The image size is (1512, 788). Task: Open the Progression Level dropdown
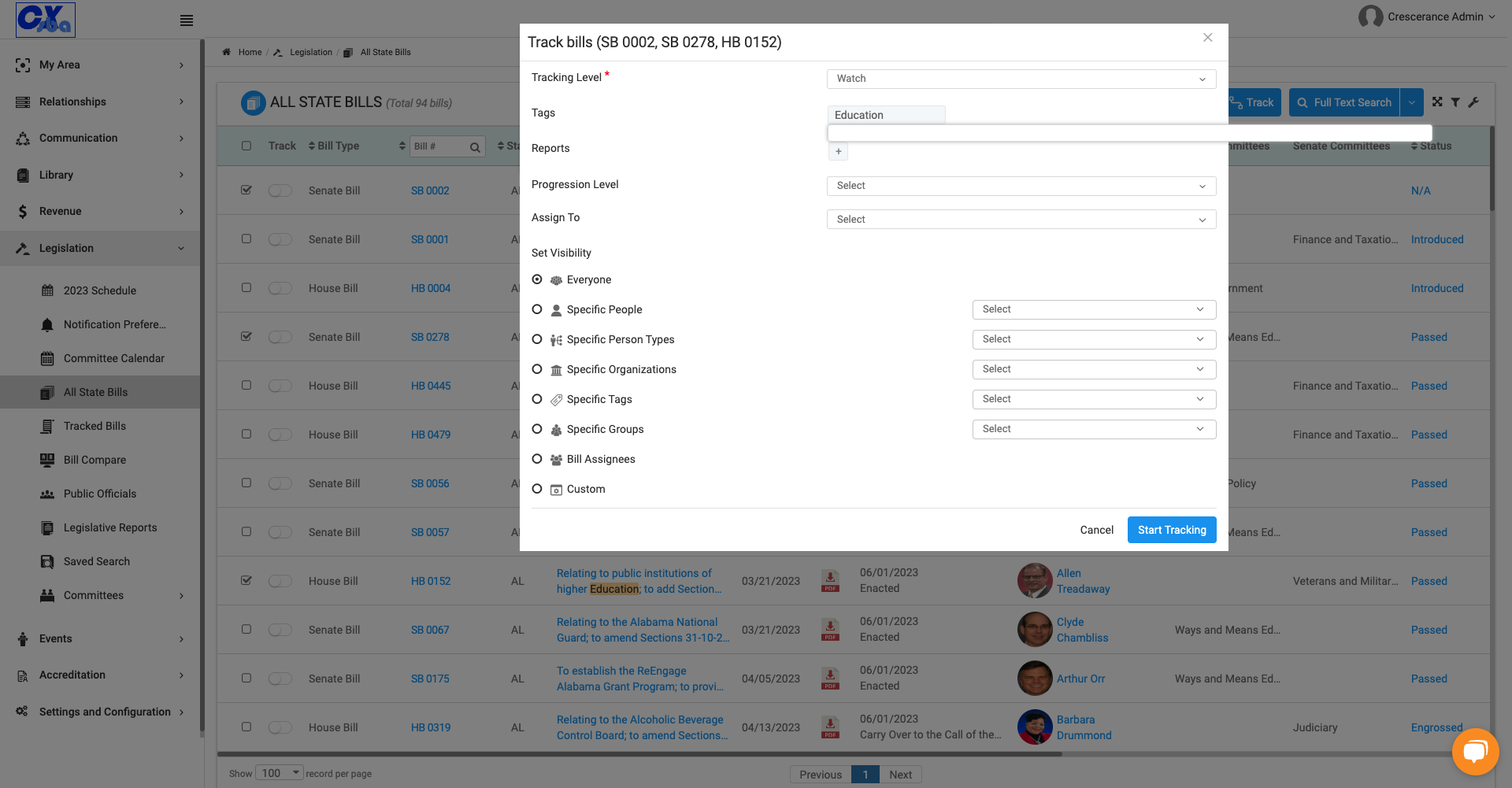click(1021, 186)
